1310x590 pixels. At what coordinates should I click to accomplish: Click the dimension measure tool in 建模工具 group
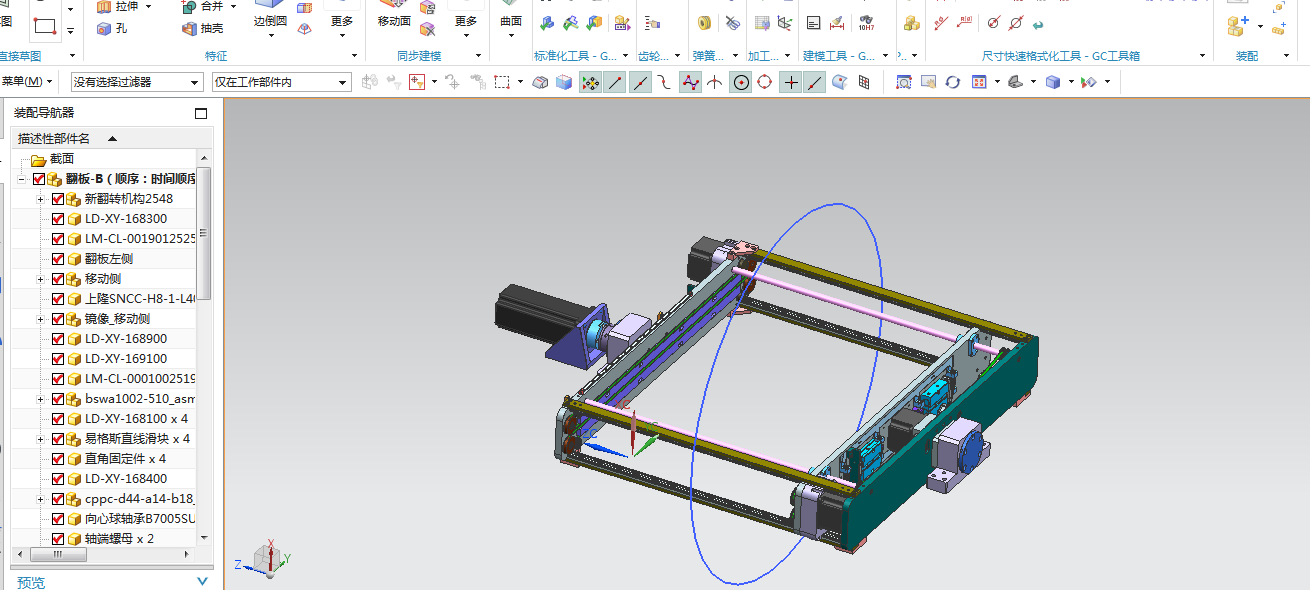838,22
